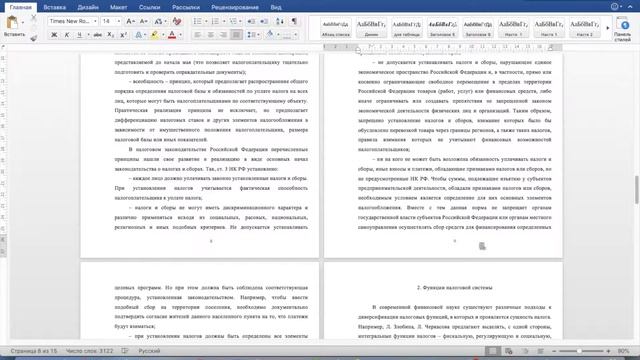
Task: Click the multilevel list icon
Action: pyautogui.click(x=233, y=21)
